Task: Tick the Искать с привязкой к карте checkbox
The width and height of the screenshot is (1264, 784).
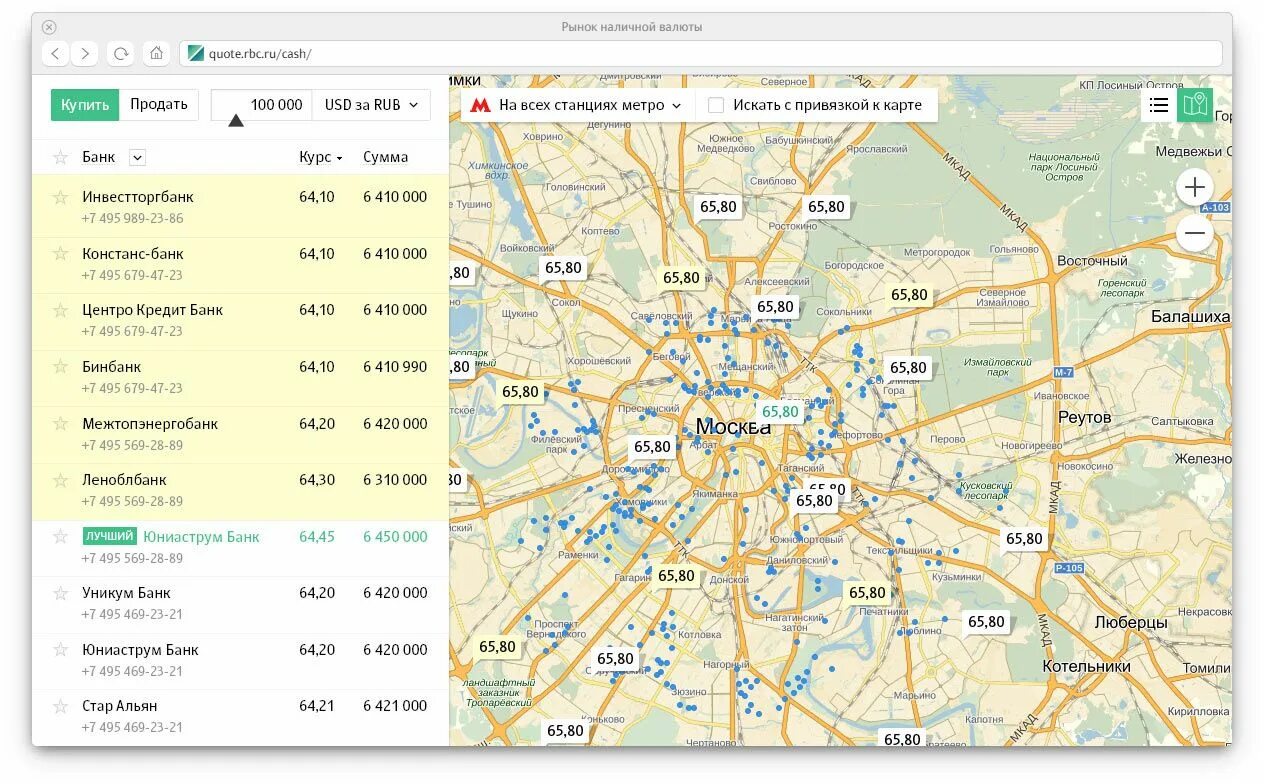Action: [716, 105]
